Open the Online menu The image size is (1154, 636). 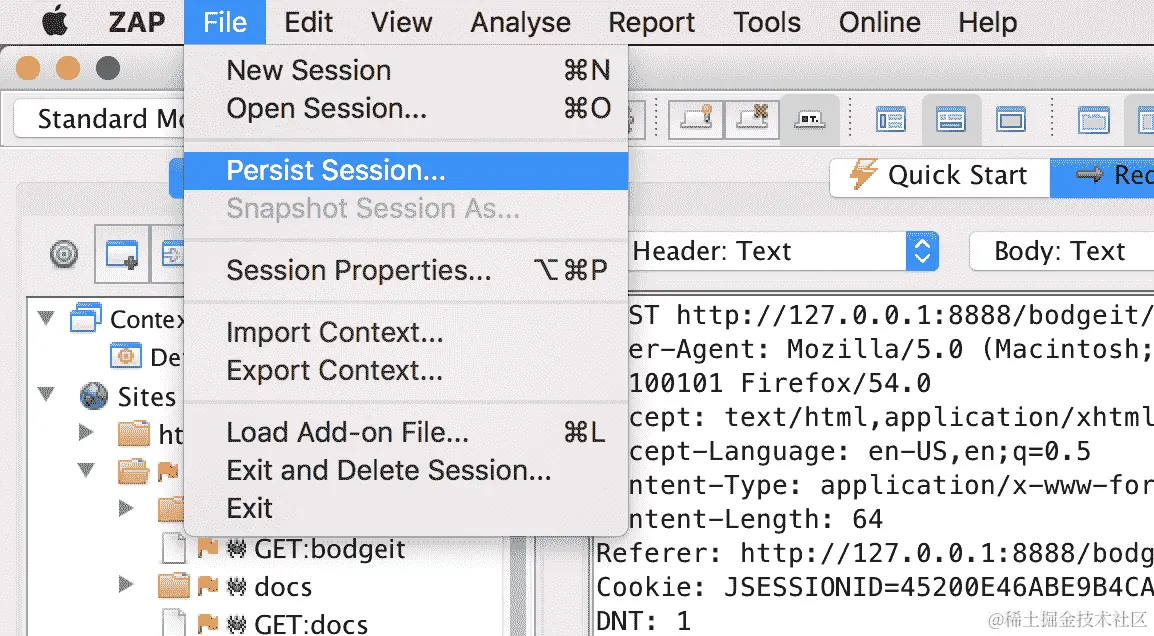(879, 22)
